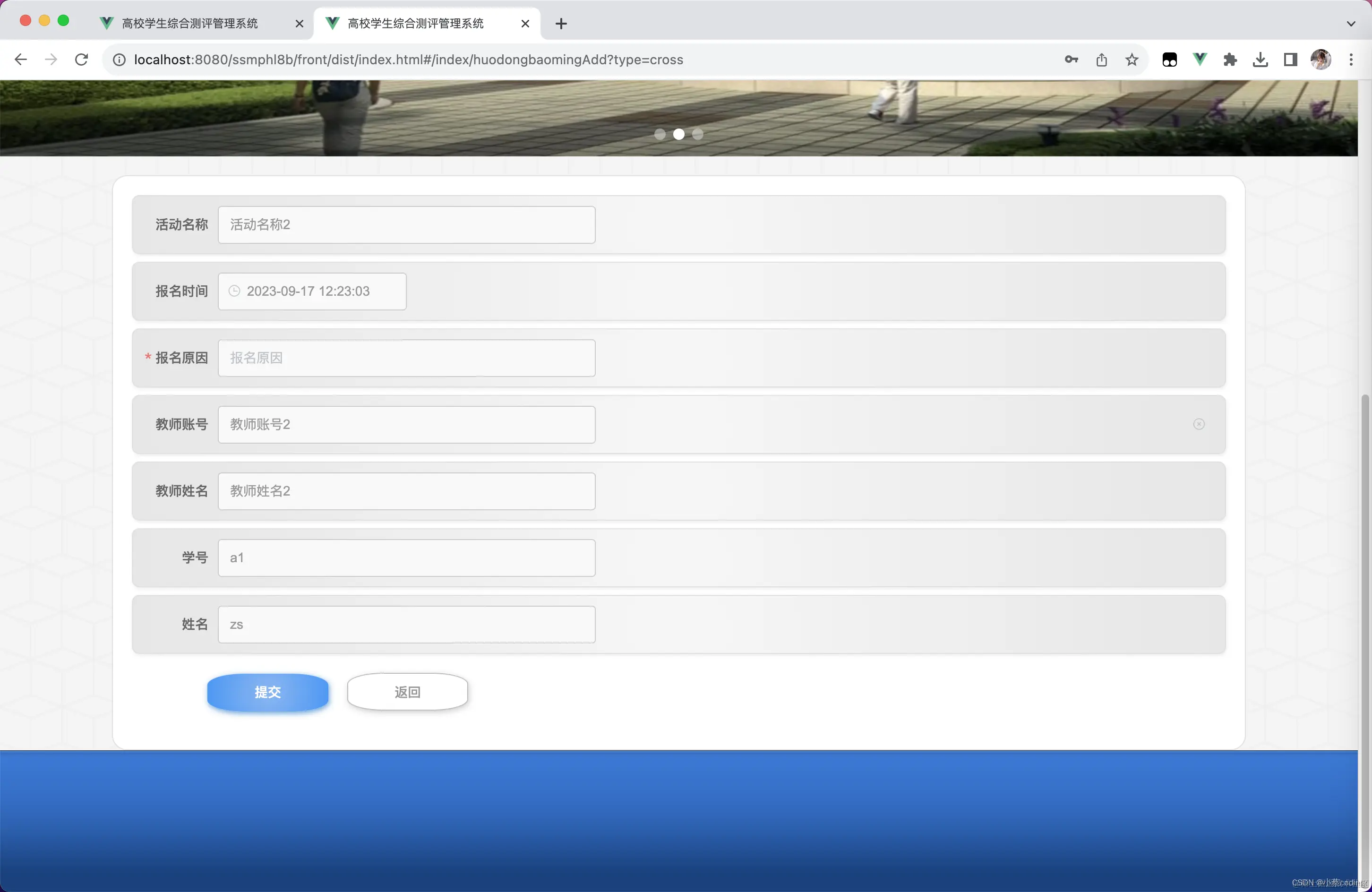Switch to the first browser tab

click(x=190, y=24)
